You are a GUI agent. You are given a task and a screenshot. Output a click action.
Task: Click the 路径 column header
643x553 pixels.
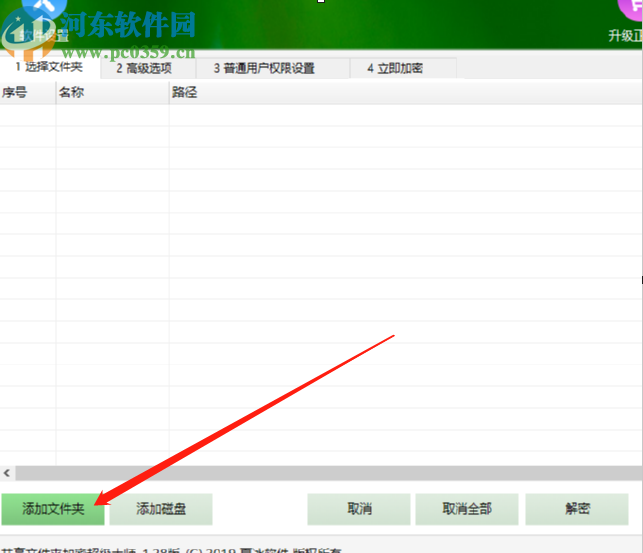406,93
